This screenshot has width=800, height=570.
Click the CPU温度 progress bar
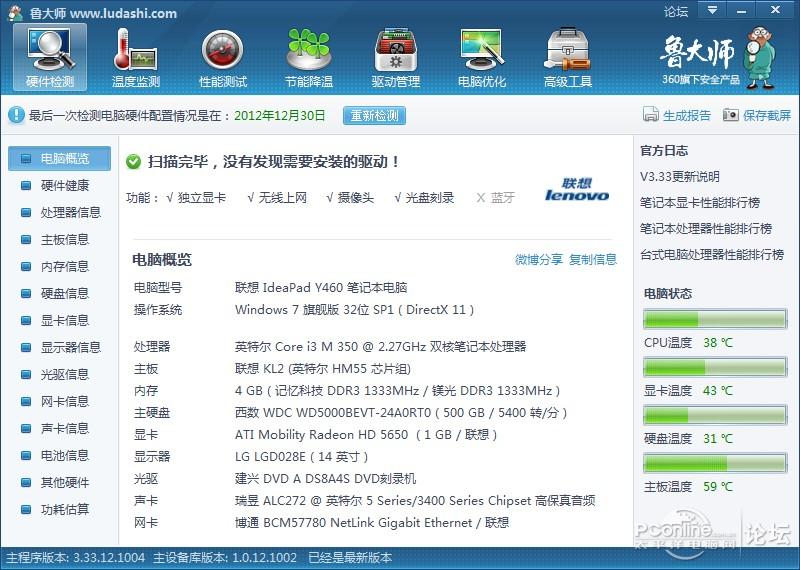[715, 319]
